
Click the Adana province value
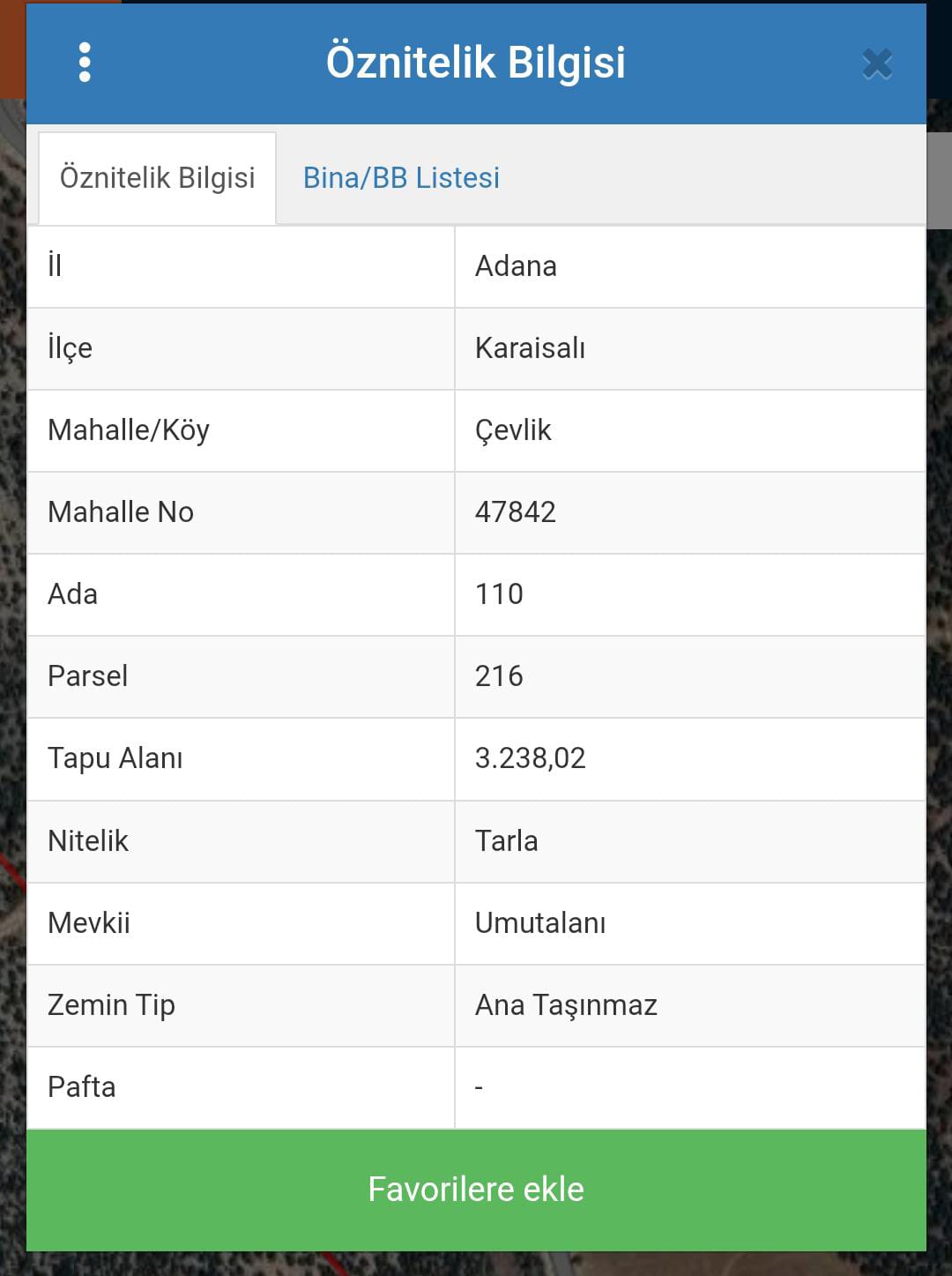point(516,266)
